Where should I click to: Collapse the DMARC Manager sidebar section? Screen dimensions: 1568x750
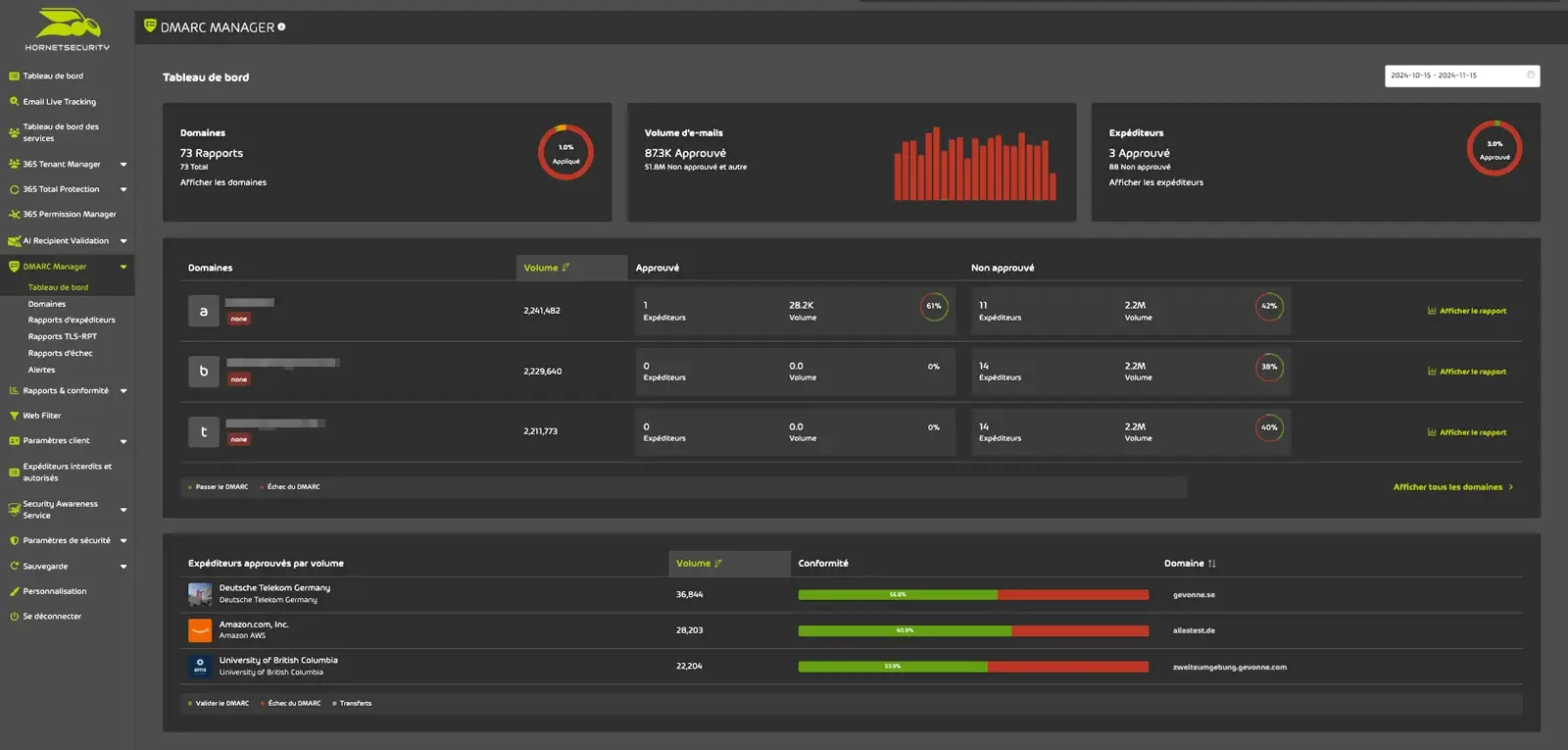pos(123,267)
